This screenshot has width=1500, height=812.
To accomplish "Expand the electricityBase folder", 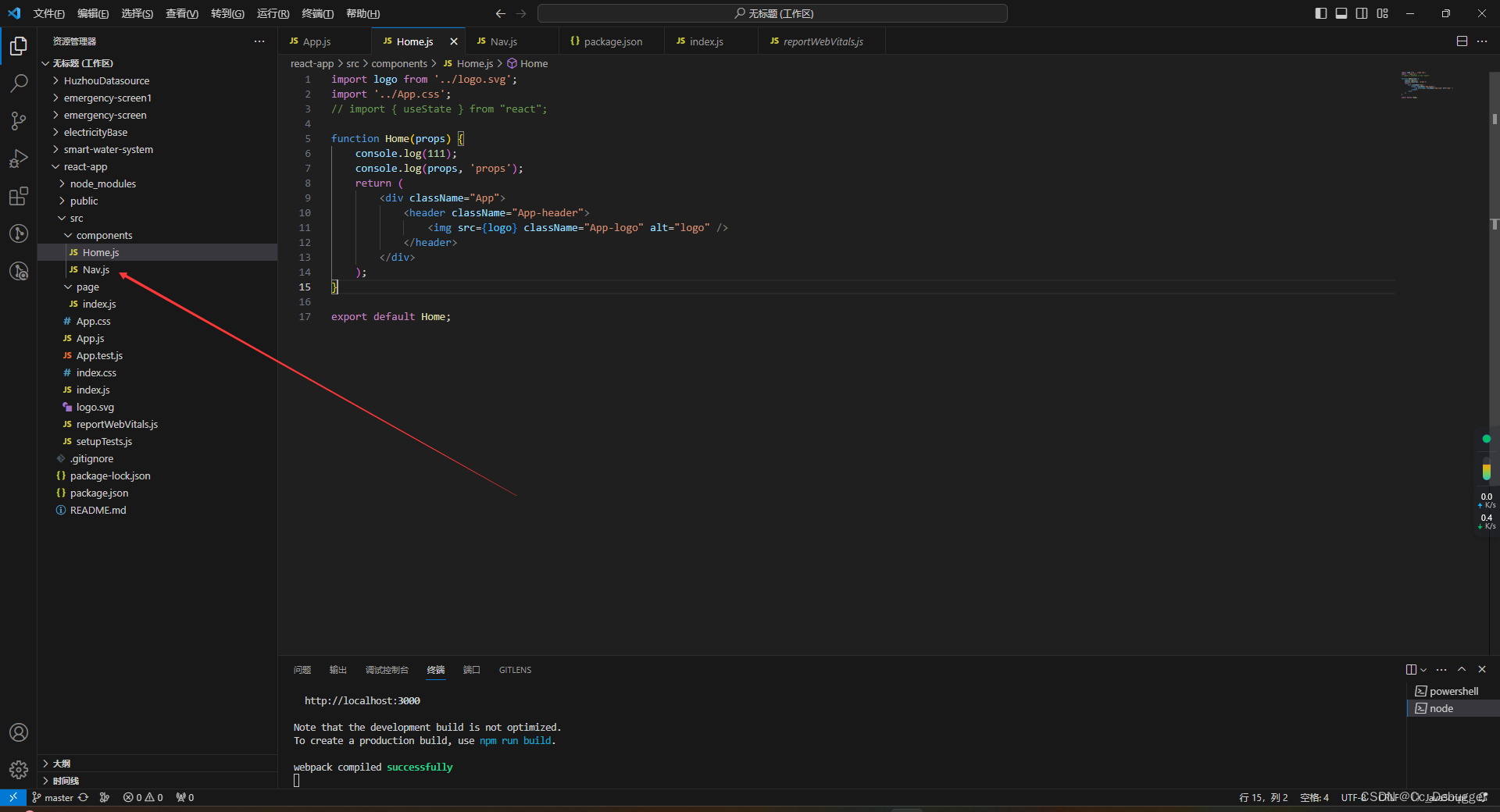I will pos(158,132).
